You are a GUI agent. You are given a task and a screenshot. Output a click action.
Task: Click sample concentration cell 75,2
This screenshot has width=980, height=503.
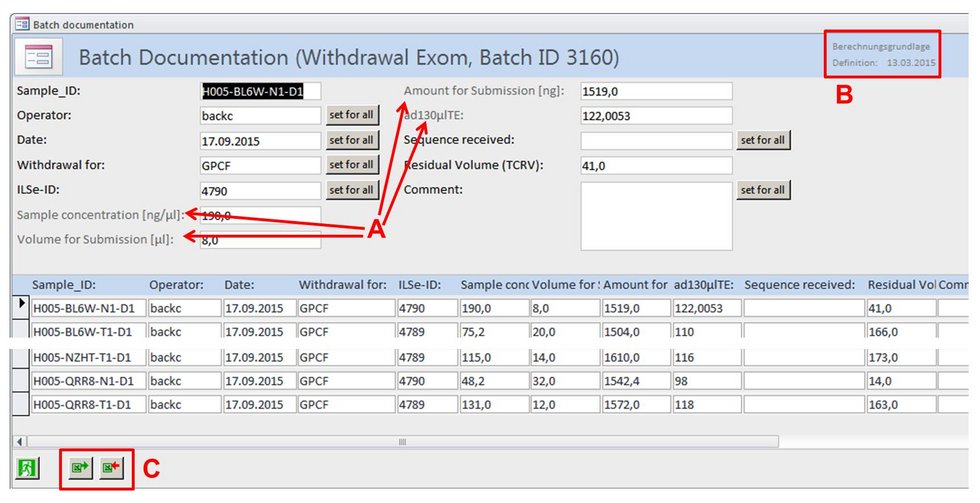pos(494,331)
